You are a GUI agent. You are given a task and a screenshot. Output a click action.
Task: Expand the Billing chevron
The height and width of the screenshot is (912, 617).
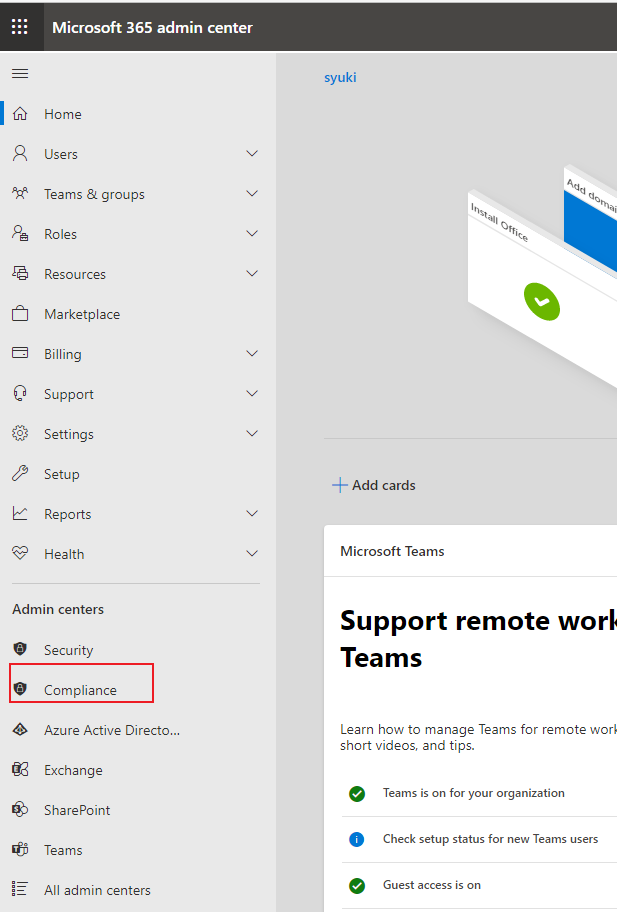(252, 354)
